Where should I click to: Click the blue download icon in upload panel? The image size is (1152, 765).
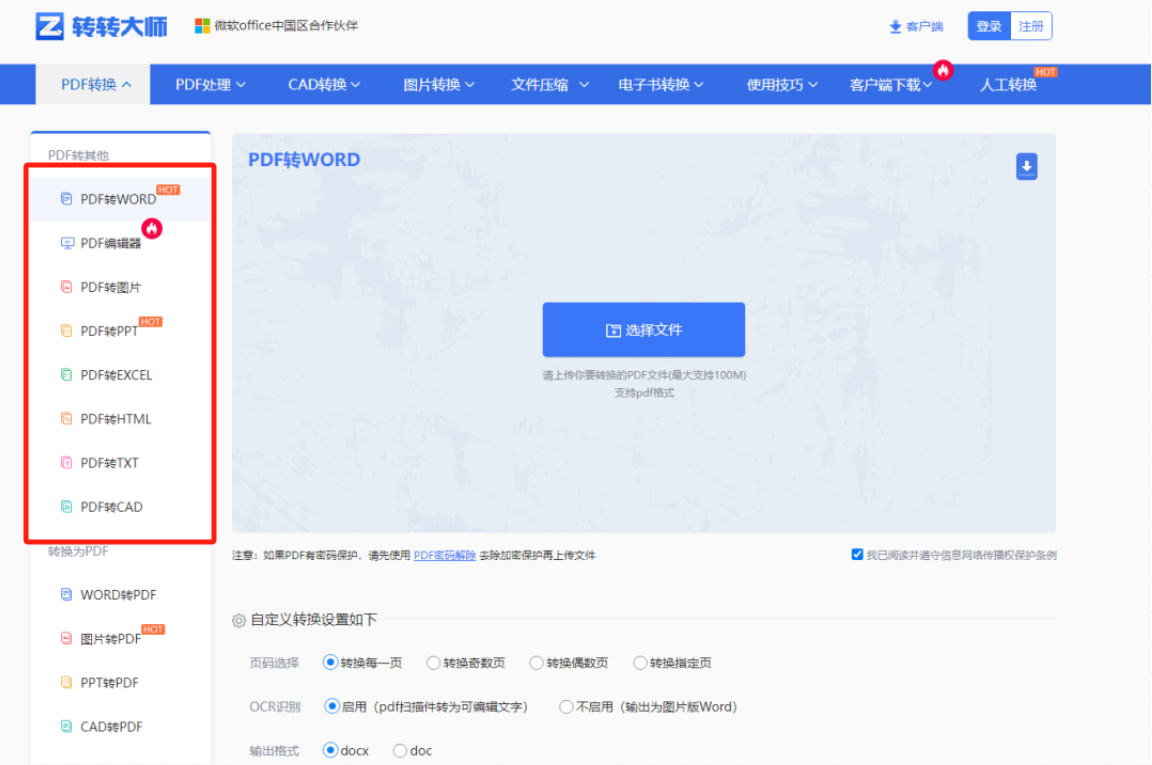tap(1026, 167)
